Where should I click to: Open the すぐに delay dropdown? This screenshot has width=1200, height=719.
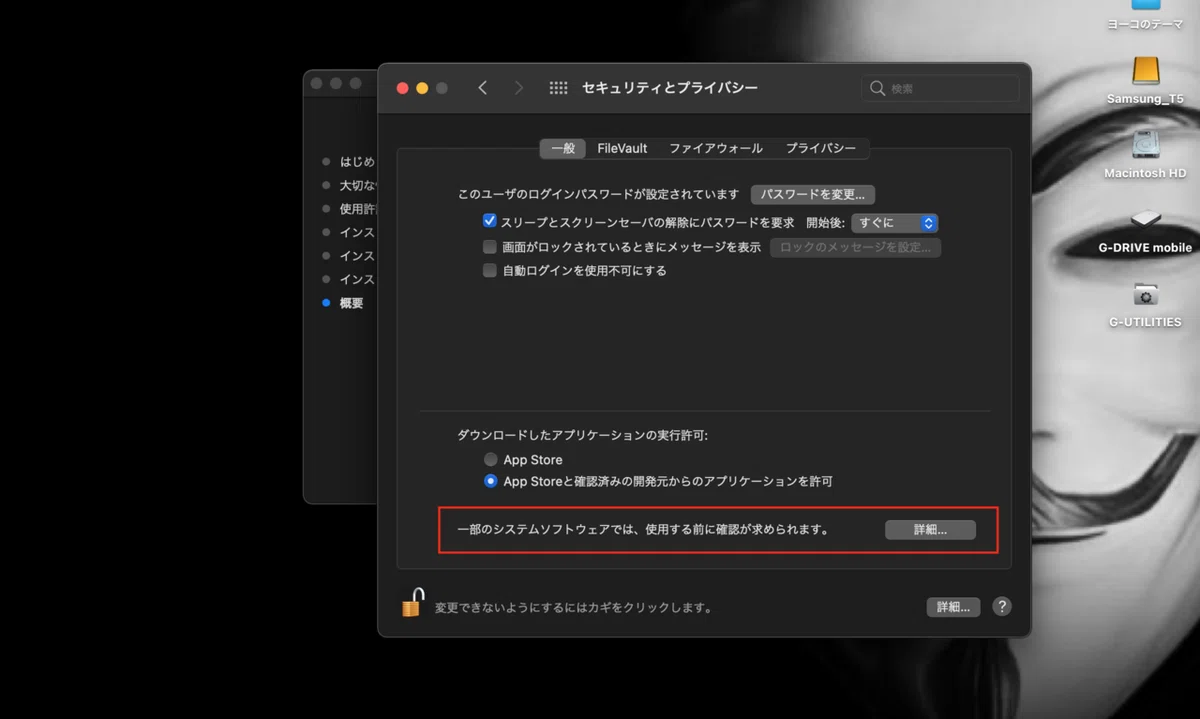pos(894,223)
